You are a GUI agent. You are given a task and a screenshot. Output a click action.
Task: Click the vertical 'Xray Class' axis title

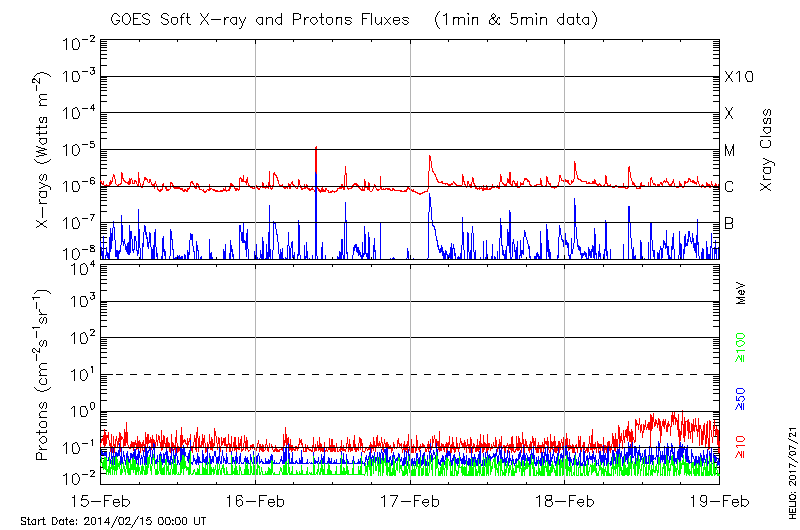click(x=766, y=150)
